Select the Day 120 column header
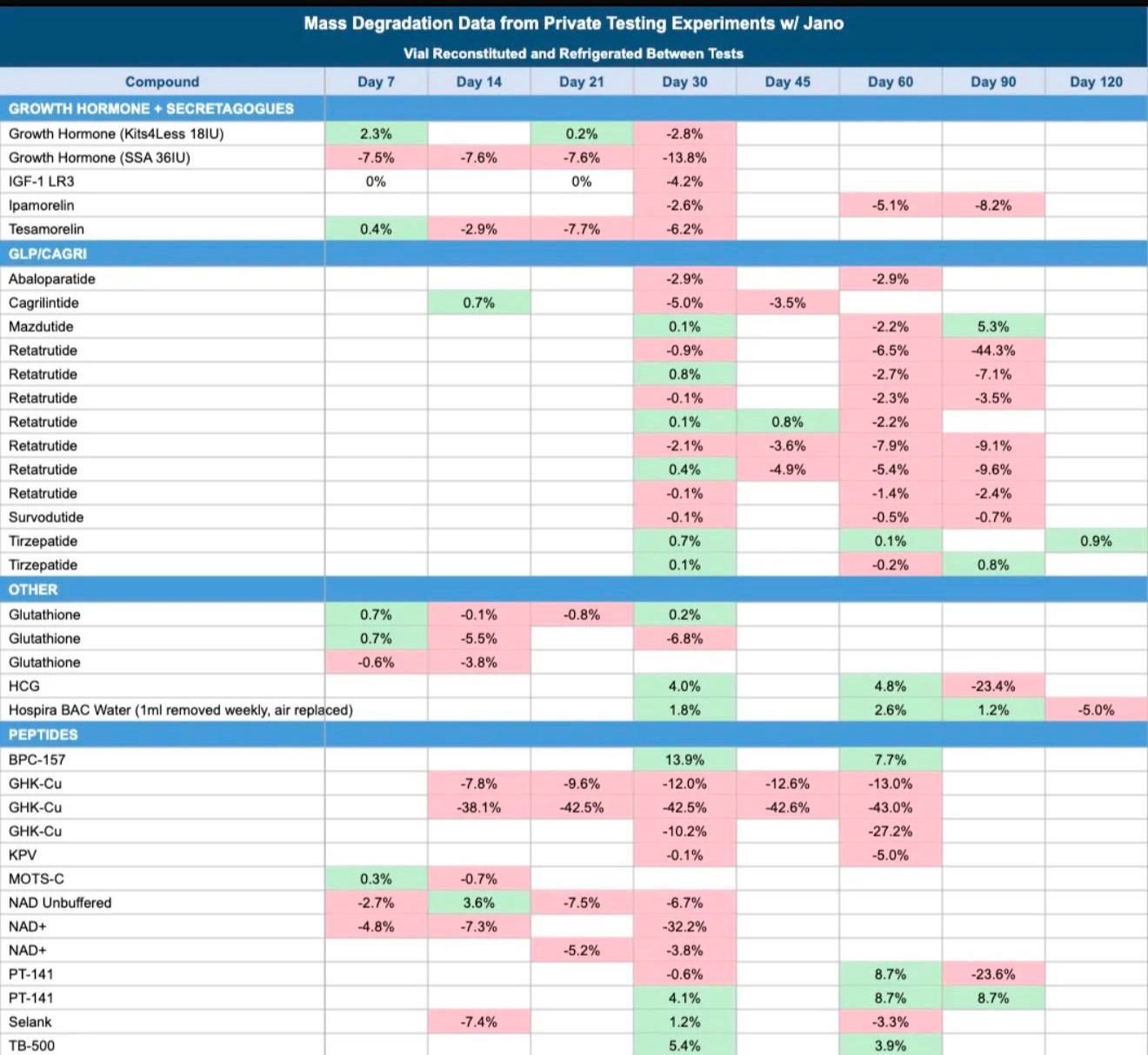This screenshot has height=1055, width=1148. [1096, 82]
